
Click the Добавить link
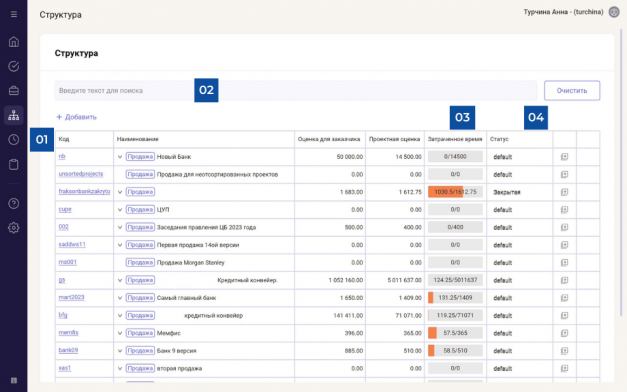tap(76, 117)
